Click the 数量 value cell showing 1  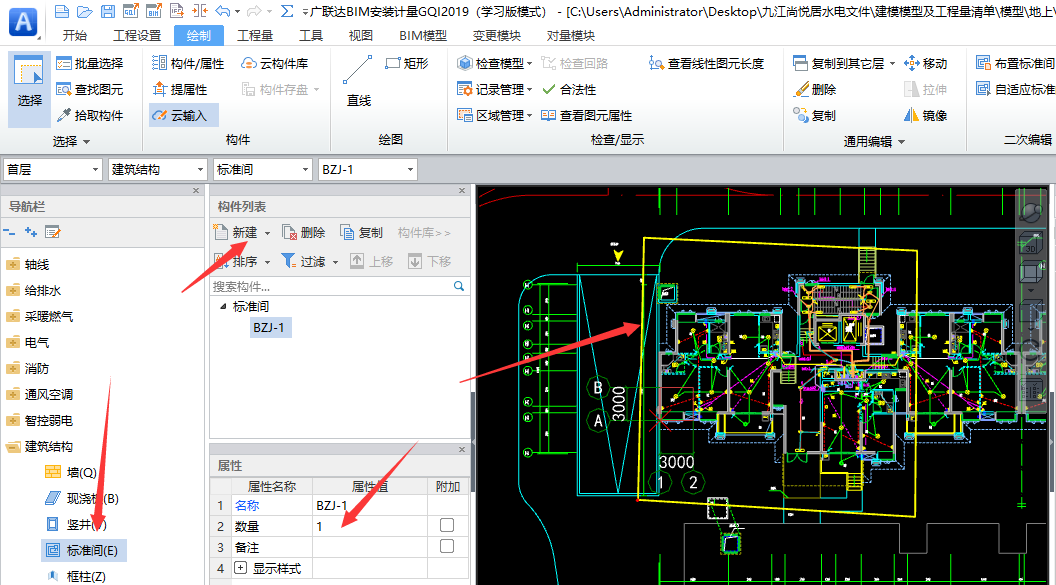370,526
